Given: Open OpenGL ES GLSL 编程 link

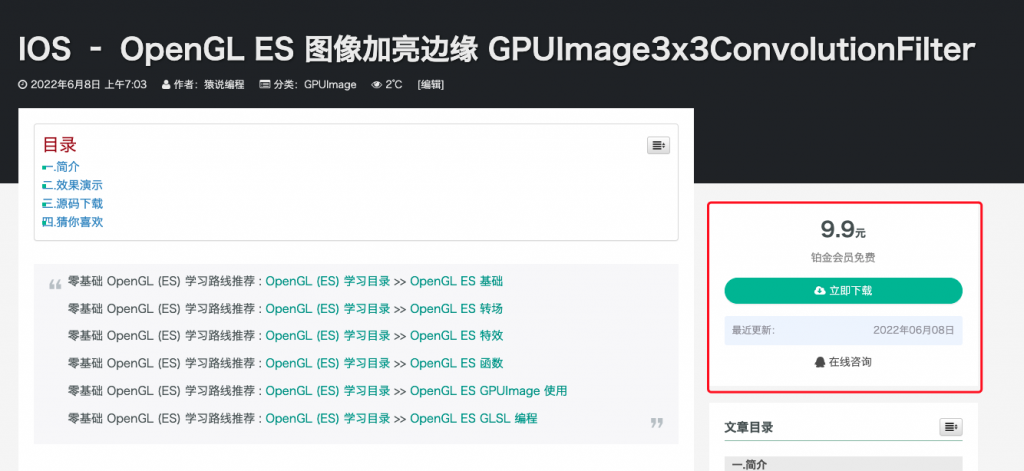Looking at the screenshot, I should (x=473, y=418).
